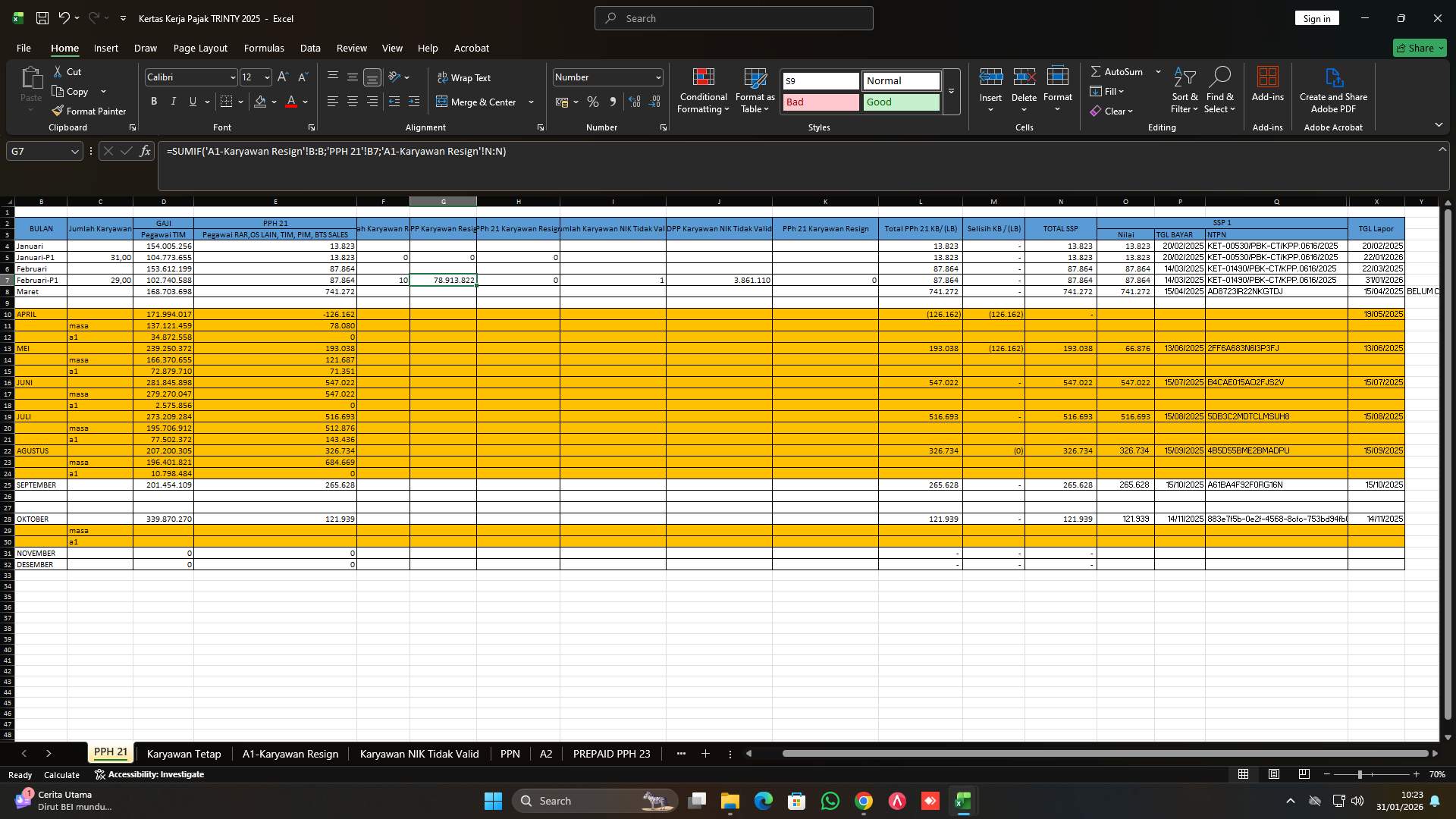Open Conditional Formatting options
This screenshot has height=819, width=1456.
point(703,91)
